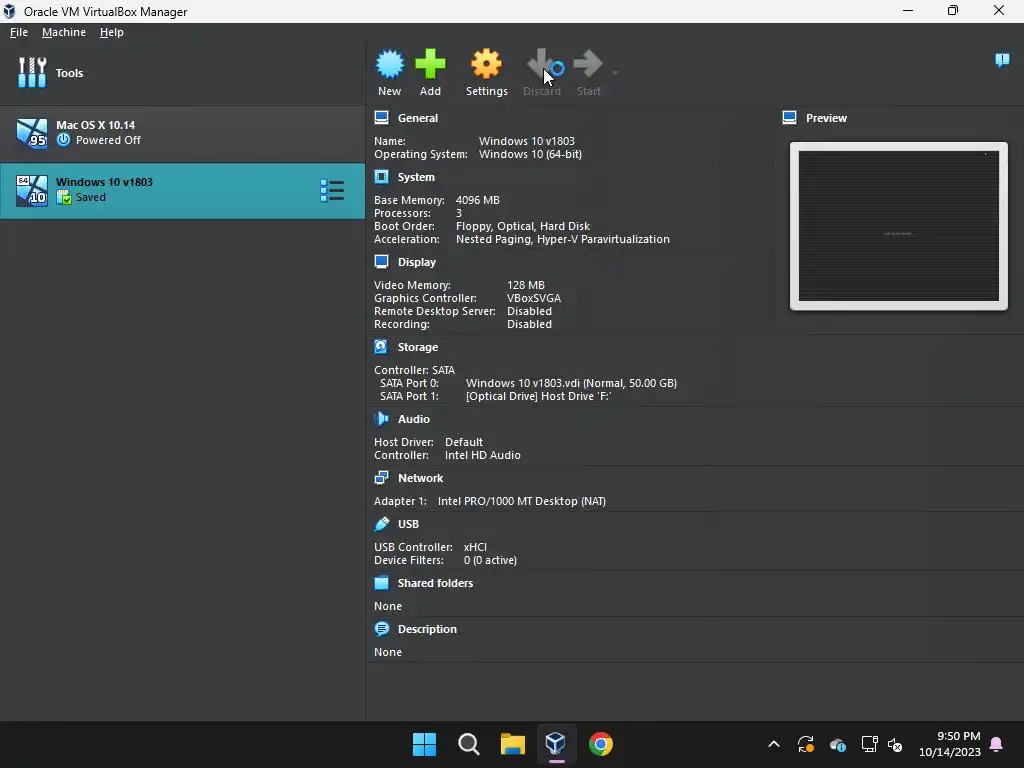This screenshot has width=1024, height=768.
Task: Click the Mac OS X 10.14 machine icon
Action: point(31,133)
